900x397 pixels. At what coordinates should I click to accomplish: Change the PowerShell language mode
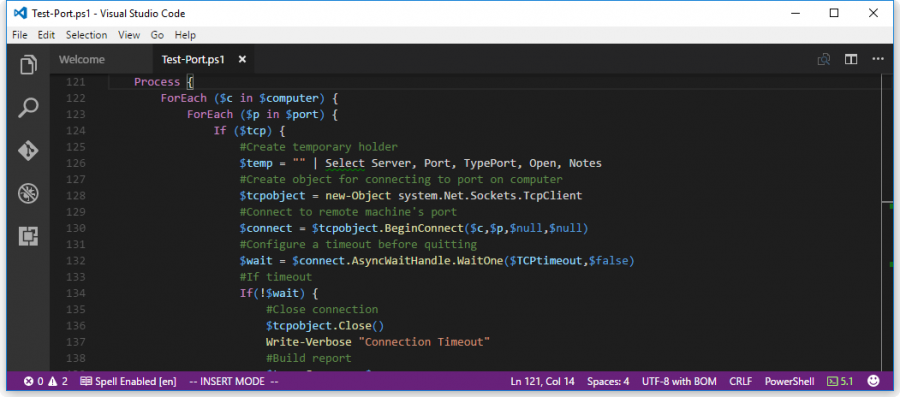coord(790,381)
